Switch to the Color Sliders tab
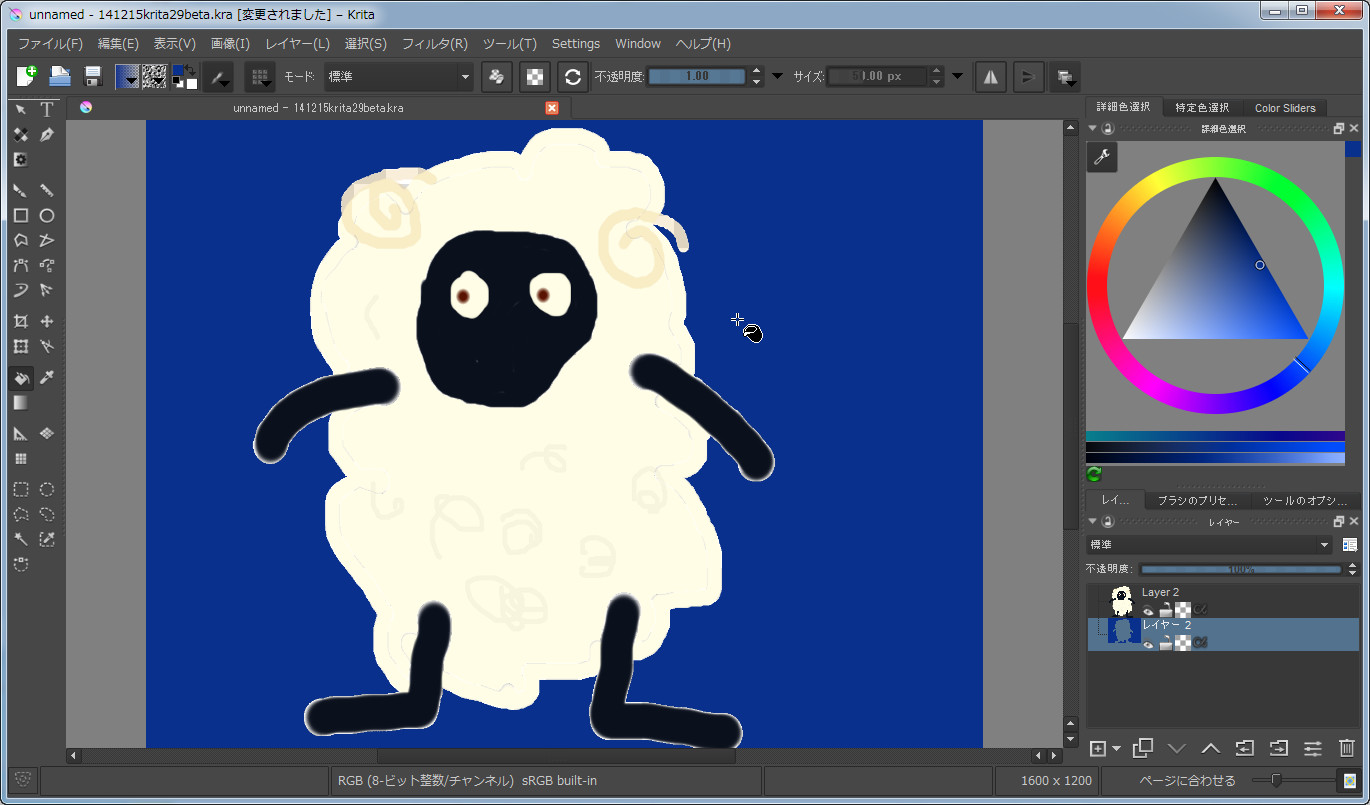 pos(1286,107)
